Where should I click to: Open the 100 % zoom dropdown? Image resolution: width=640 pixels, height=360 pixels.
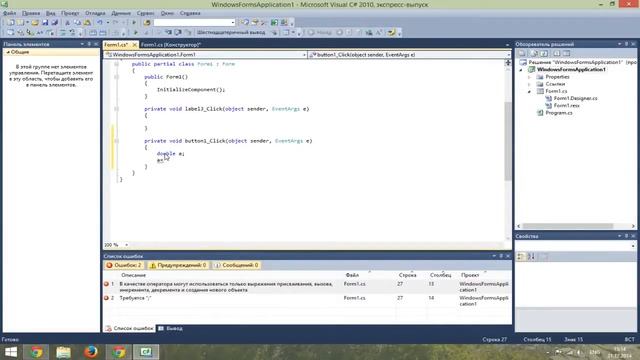click(x=127, y=245)
